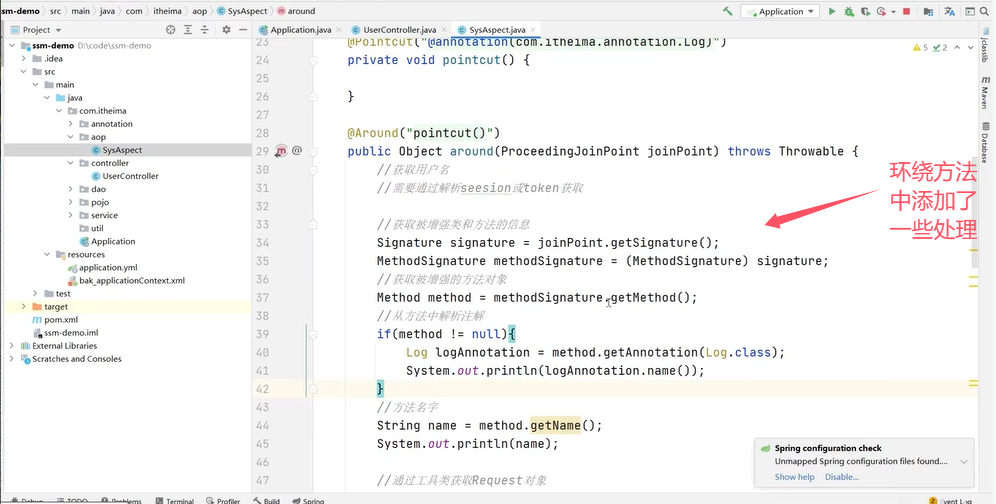
Task: Click the aop breadcrumb in navigation bar
Action: tap(199, 11)
